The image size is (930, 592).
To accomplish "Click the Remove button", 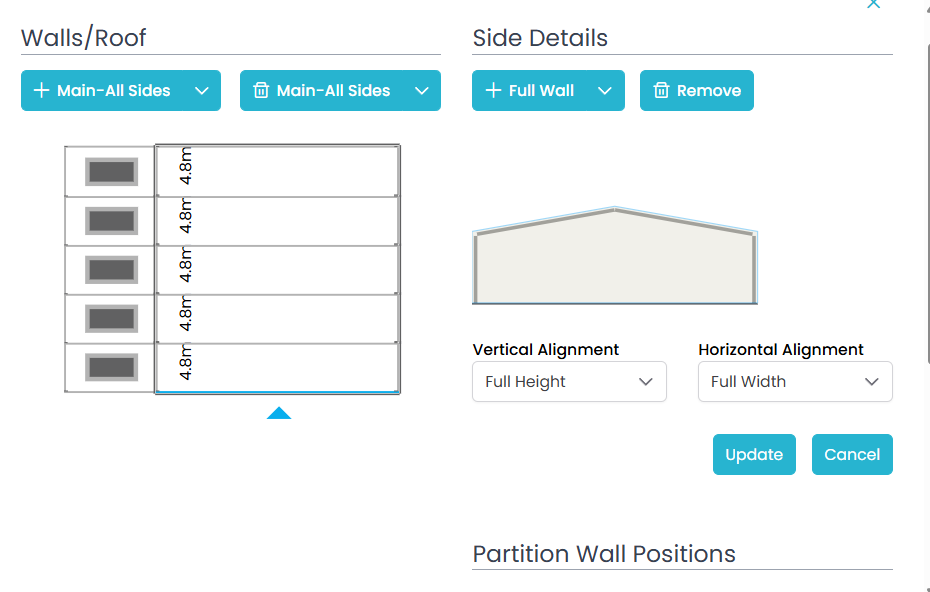I will point(697,91).
